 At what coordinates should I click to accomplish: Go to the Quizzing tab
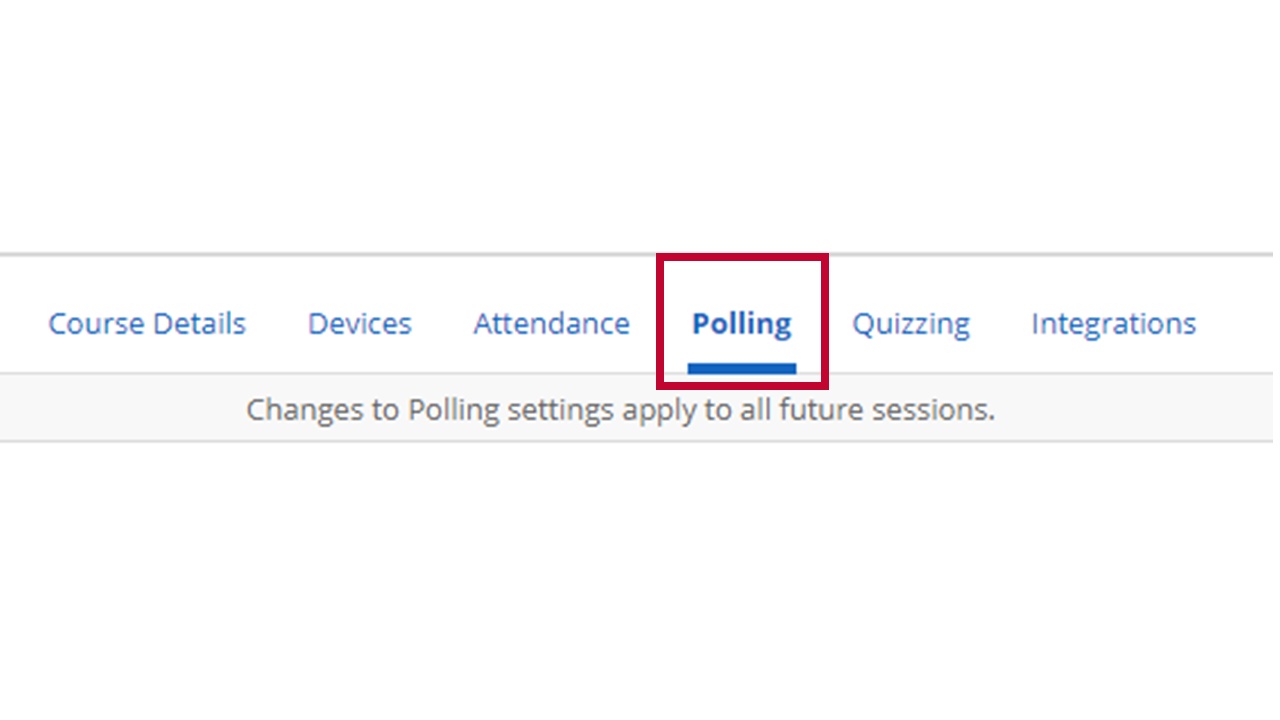911,325
